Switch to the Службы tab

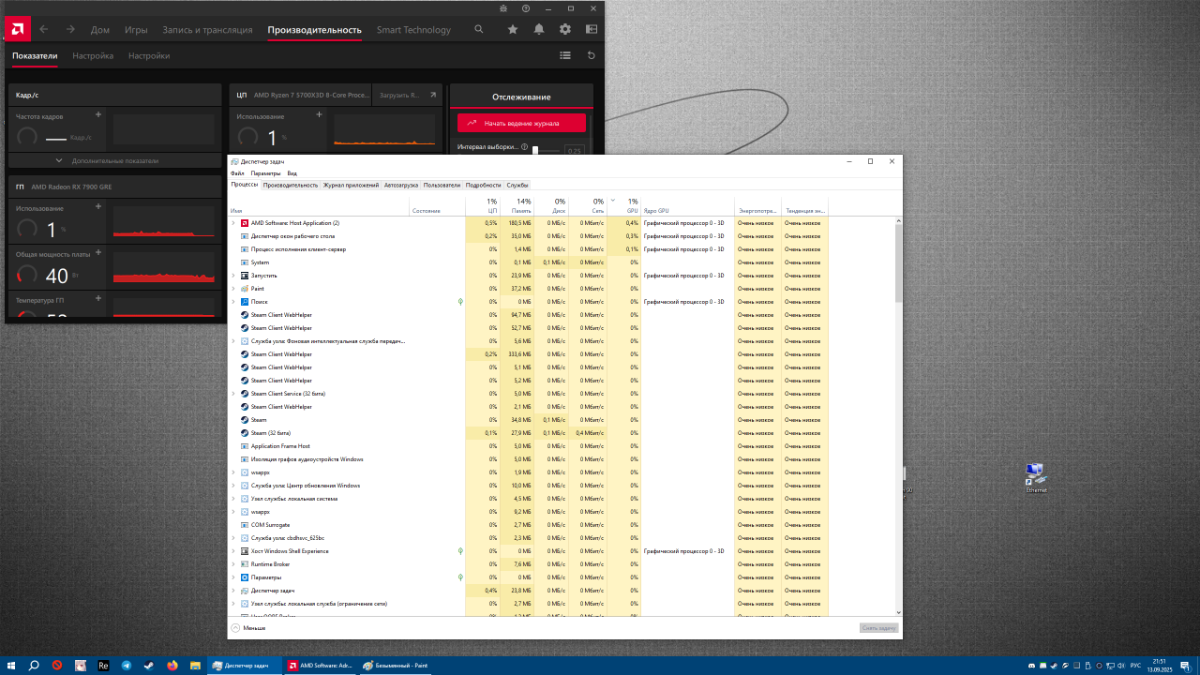(x=517, y=185)
